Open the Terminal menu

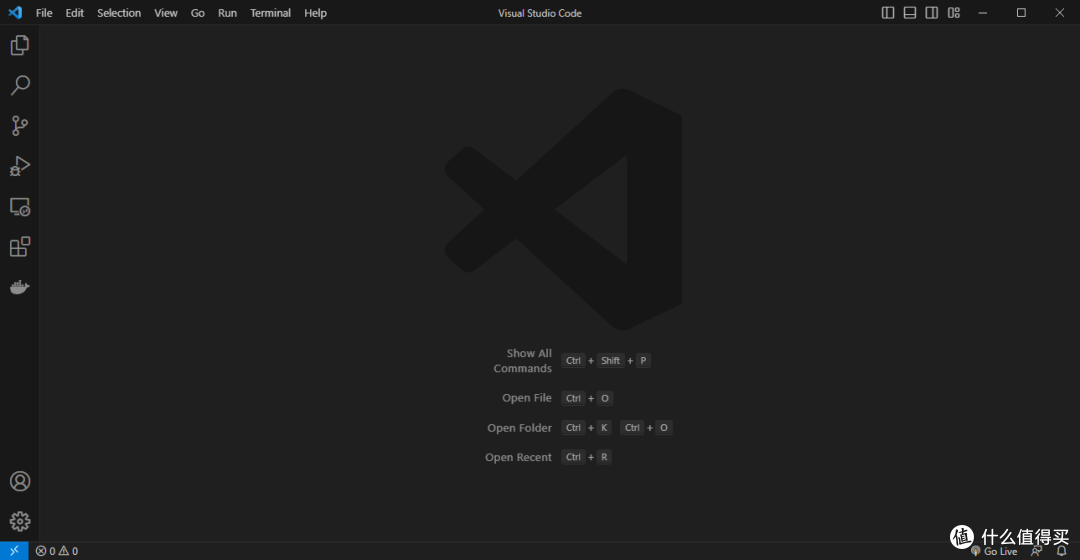tap(270, 13)
